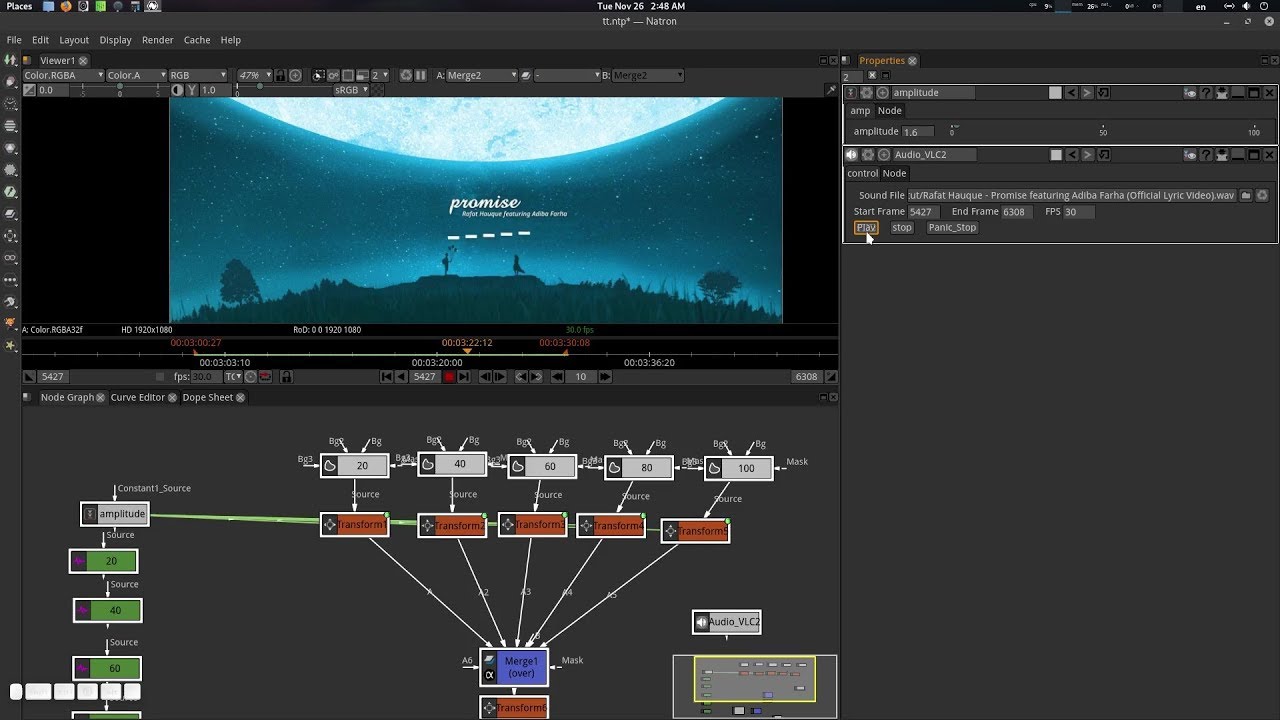The width and height of the screenshot is (1280, 720).
Task: Open the viewer input B Merge2 dropdown
Action: pos(648,75)
